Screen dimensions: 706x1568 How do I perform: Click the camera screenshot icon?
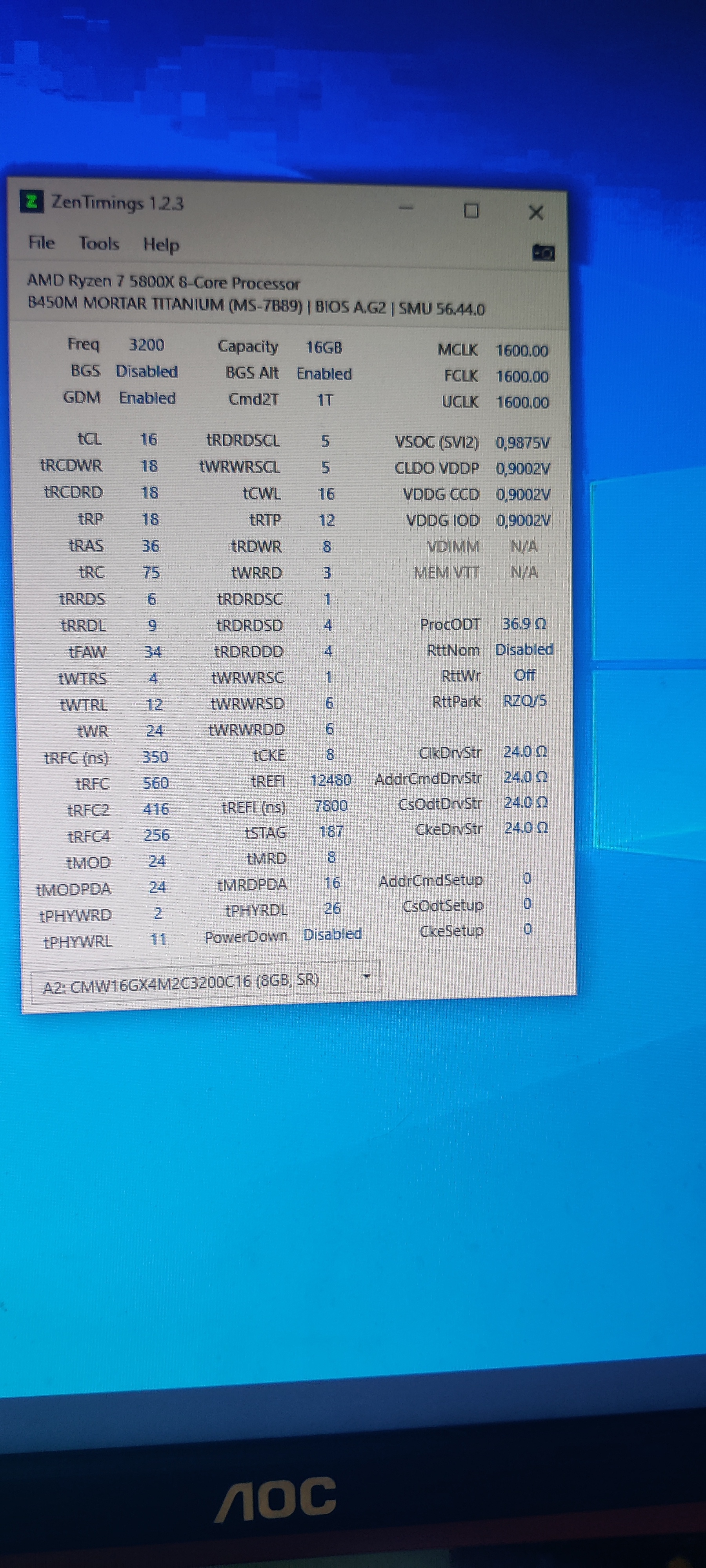543,252
